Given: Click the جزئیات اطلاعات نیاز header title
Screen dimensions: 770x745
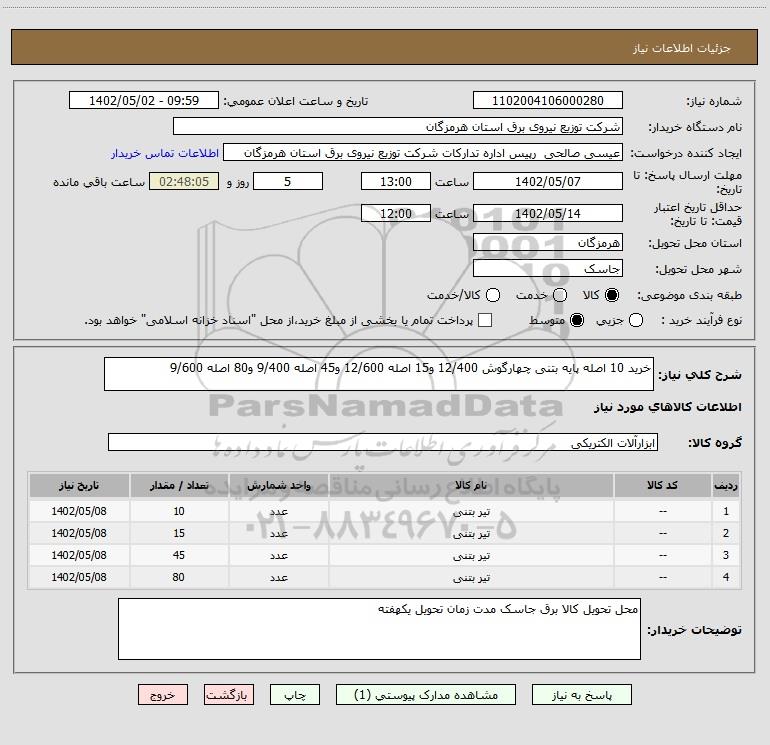Looking at the screenshot, I should [x=682, y=48].
